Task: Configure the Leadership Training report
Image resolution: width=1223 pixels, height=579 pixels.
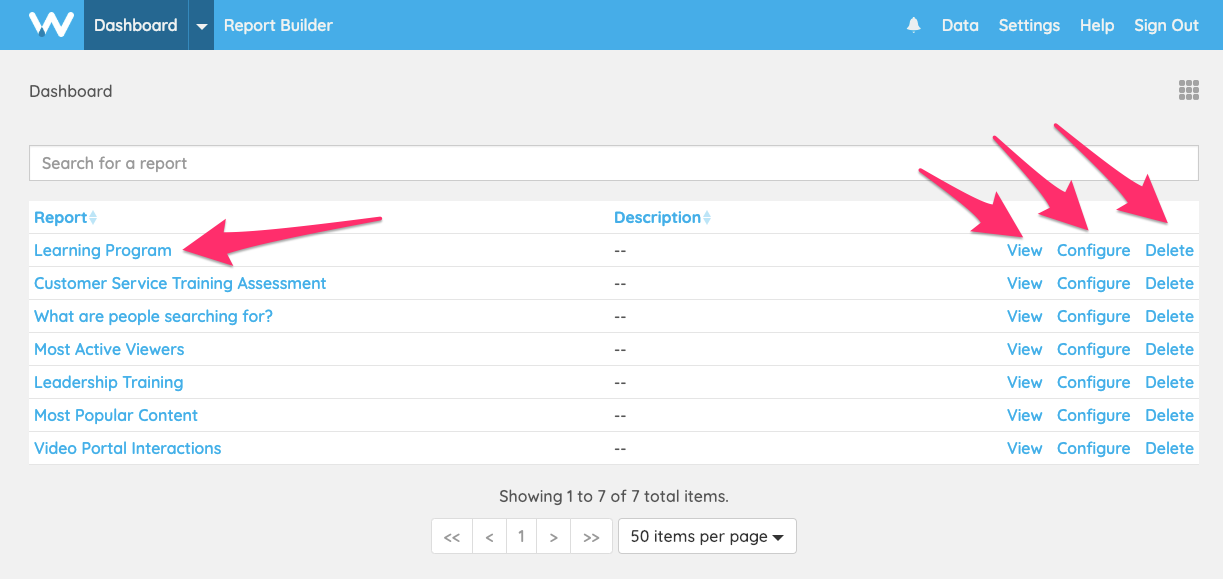Action: [1093, 382]
